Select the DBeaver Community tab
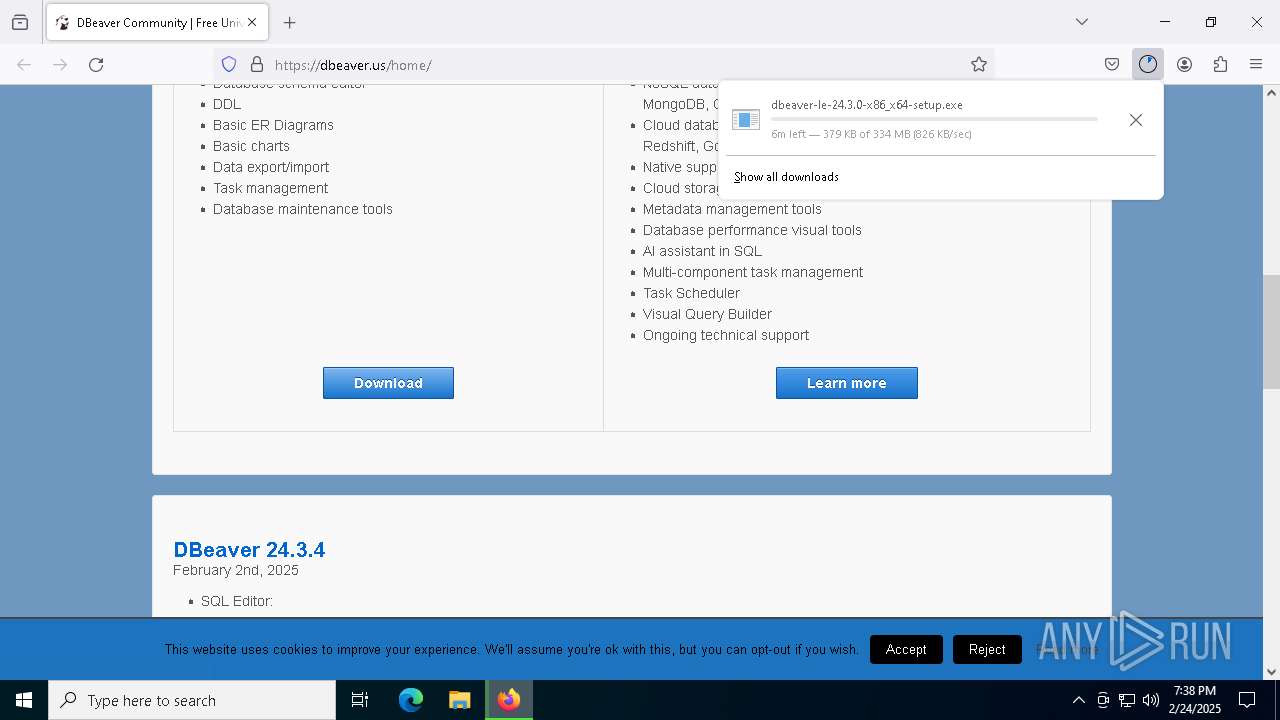The height and width of the screenshot is (720, 1280). [x=156, y=22]
